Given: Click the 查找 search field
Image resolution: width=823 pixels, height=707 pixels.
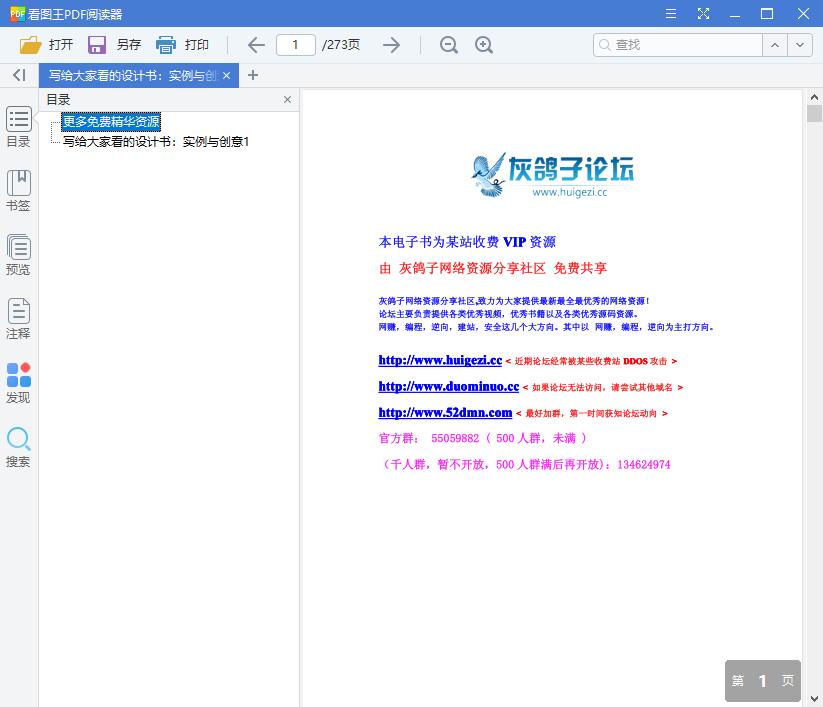Looking at the screenshot, I should pyautogui.click(x=678, y=45).
